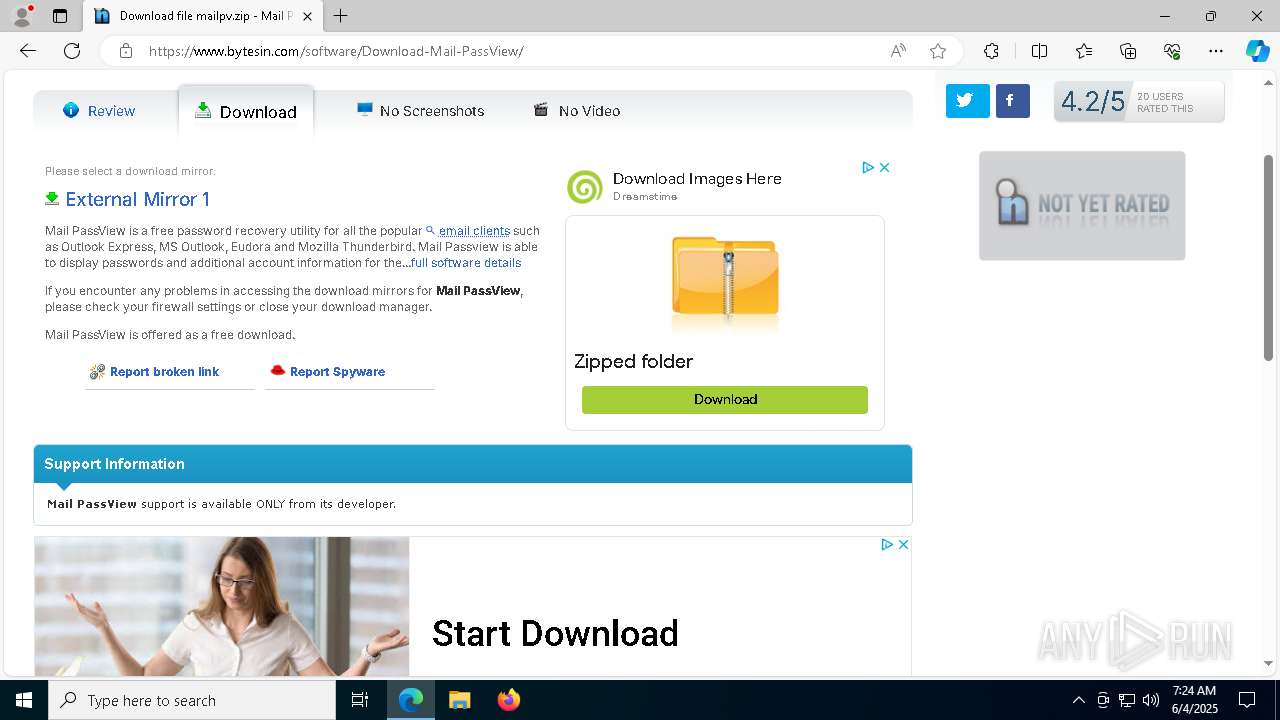Click the Start Download banner text
This screenshot has height=720, width=1280.
[555, 633]
